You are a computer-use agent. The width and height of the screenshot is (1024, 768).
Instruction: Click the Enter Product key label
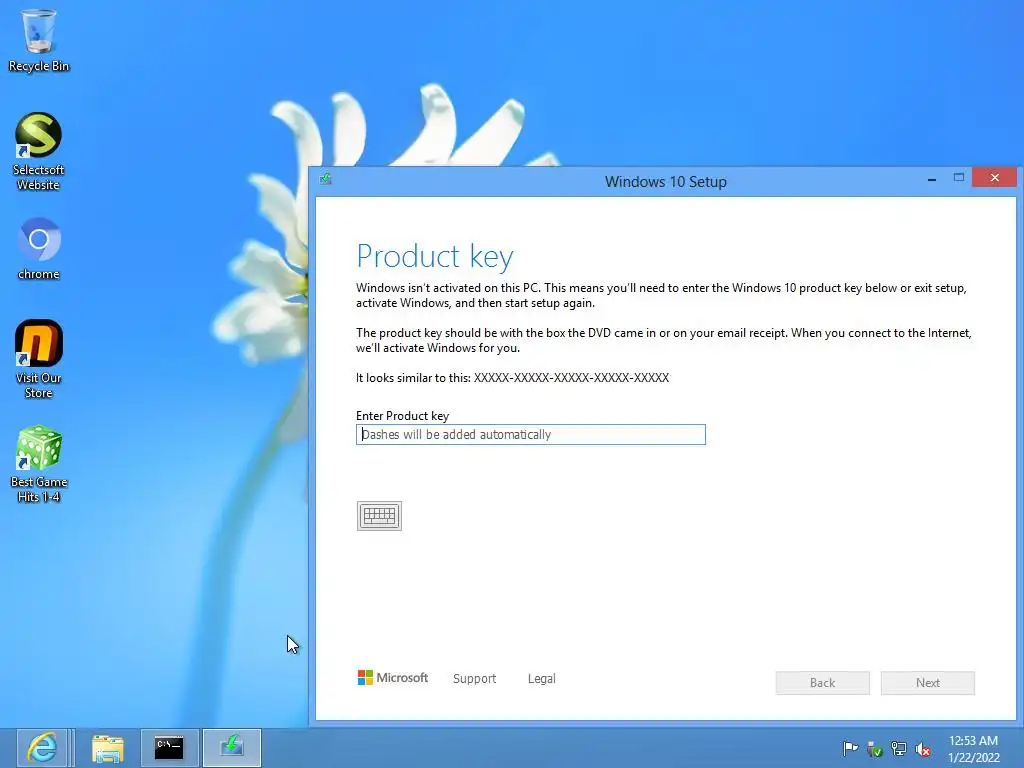pos(402,416)
